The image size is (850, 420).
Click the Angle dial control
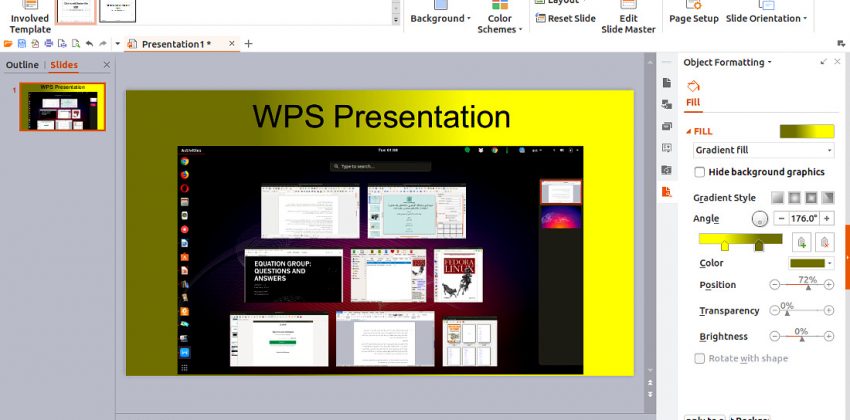click(760, 219)
